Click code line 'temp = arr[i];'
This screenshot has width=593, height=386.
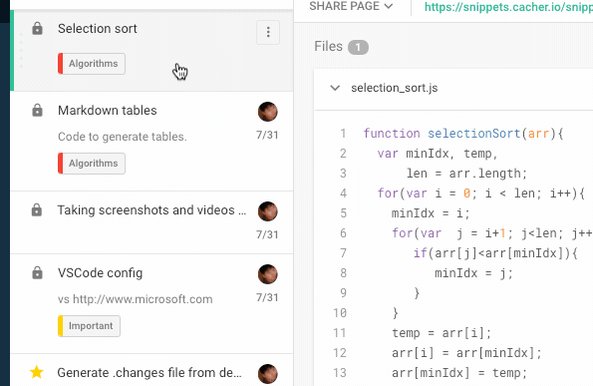tap(441, 333)
